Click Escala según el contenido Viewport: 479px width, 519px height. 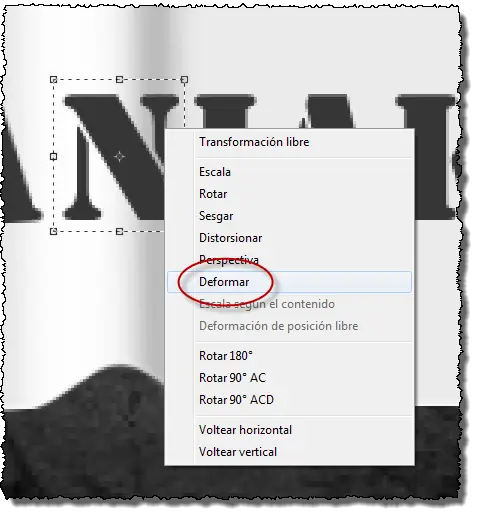289,304
